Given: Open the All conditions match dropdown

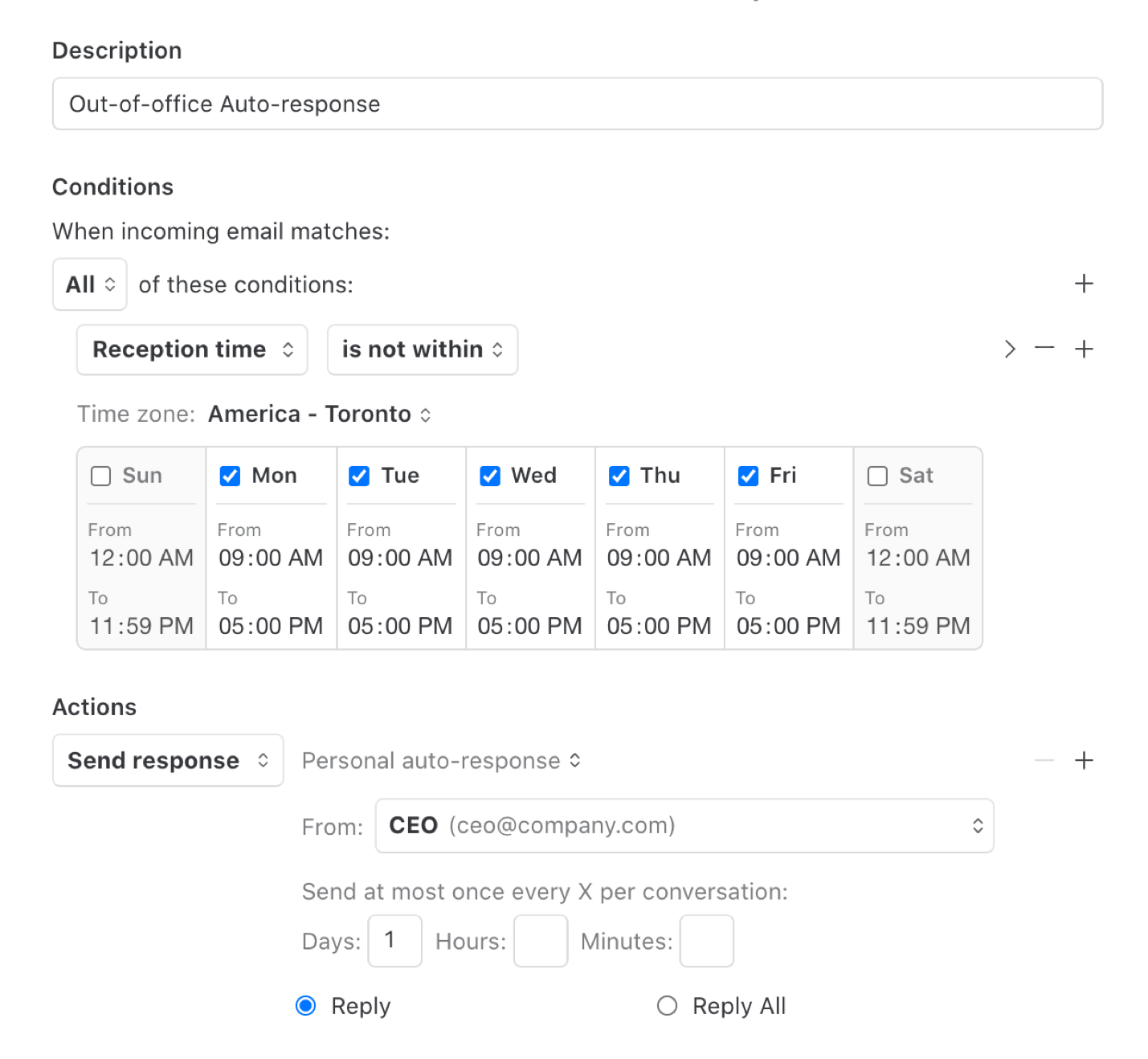Looking at the screenshot, I should (90, 284).
